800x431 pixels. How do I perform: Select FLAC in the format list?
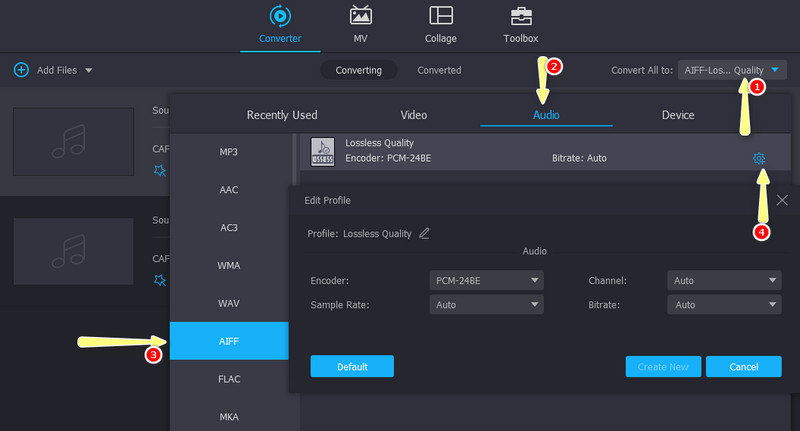pos(229,379)
